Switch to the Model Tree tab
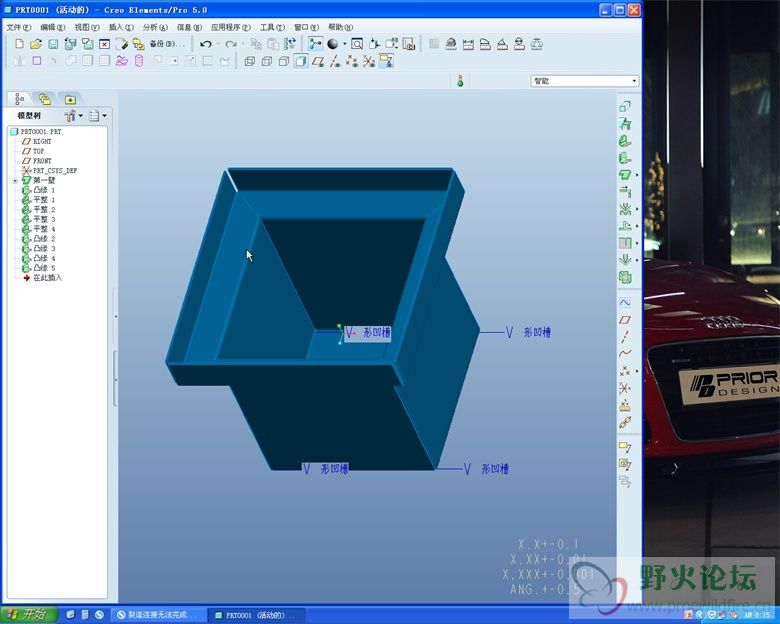Image resolution: width=780 pixels, height=624 pixels. (19, 99)
